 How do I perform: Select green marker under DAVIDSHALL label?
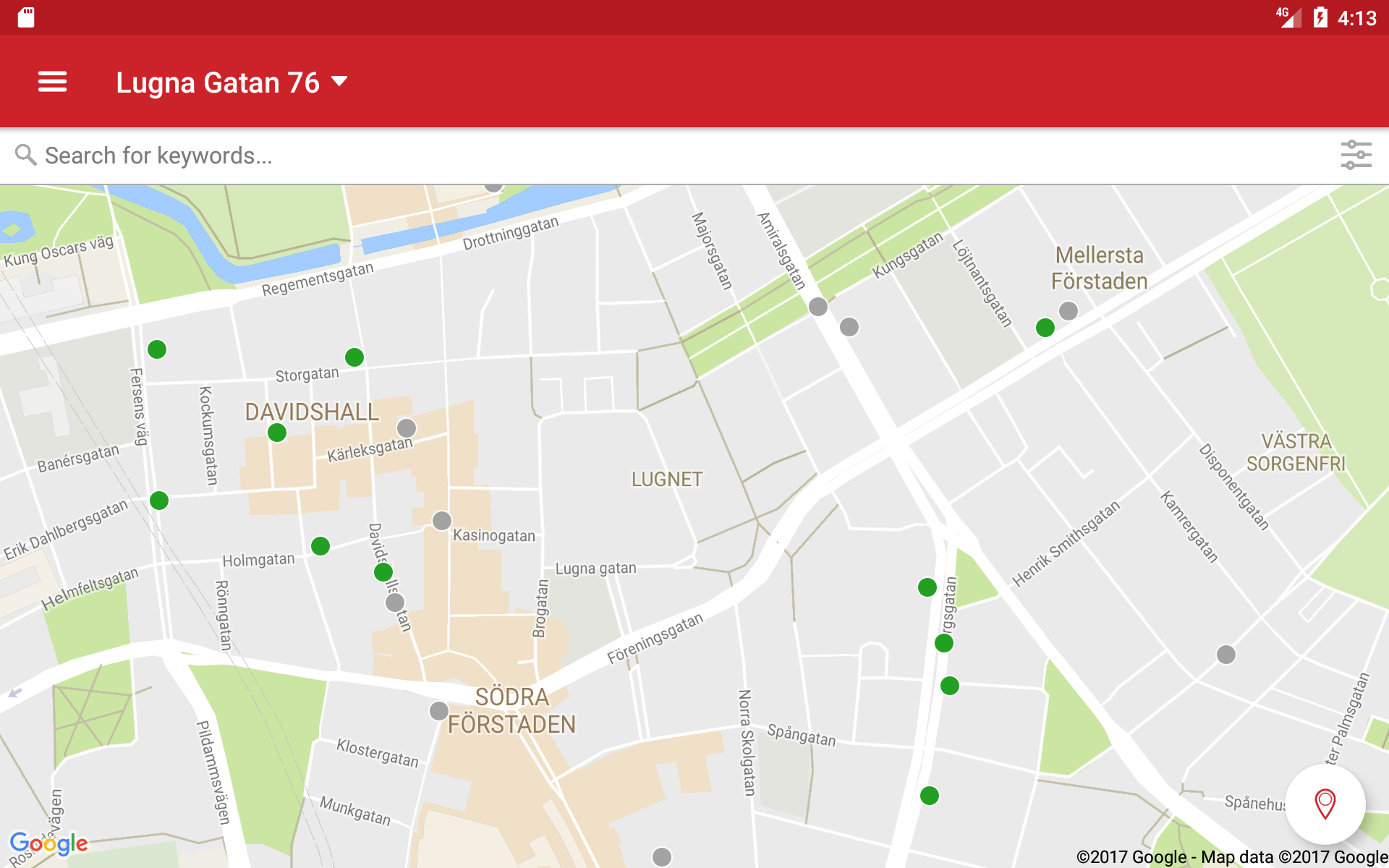click(x=277, y=433)
